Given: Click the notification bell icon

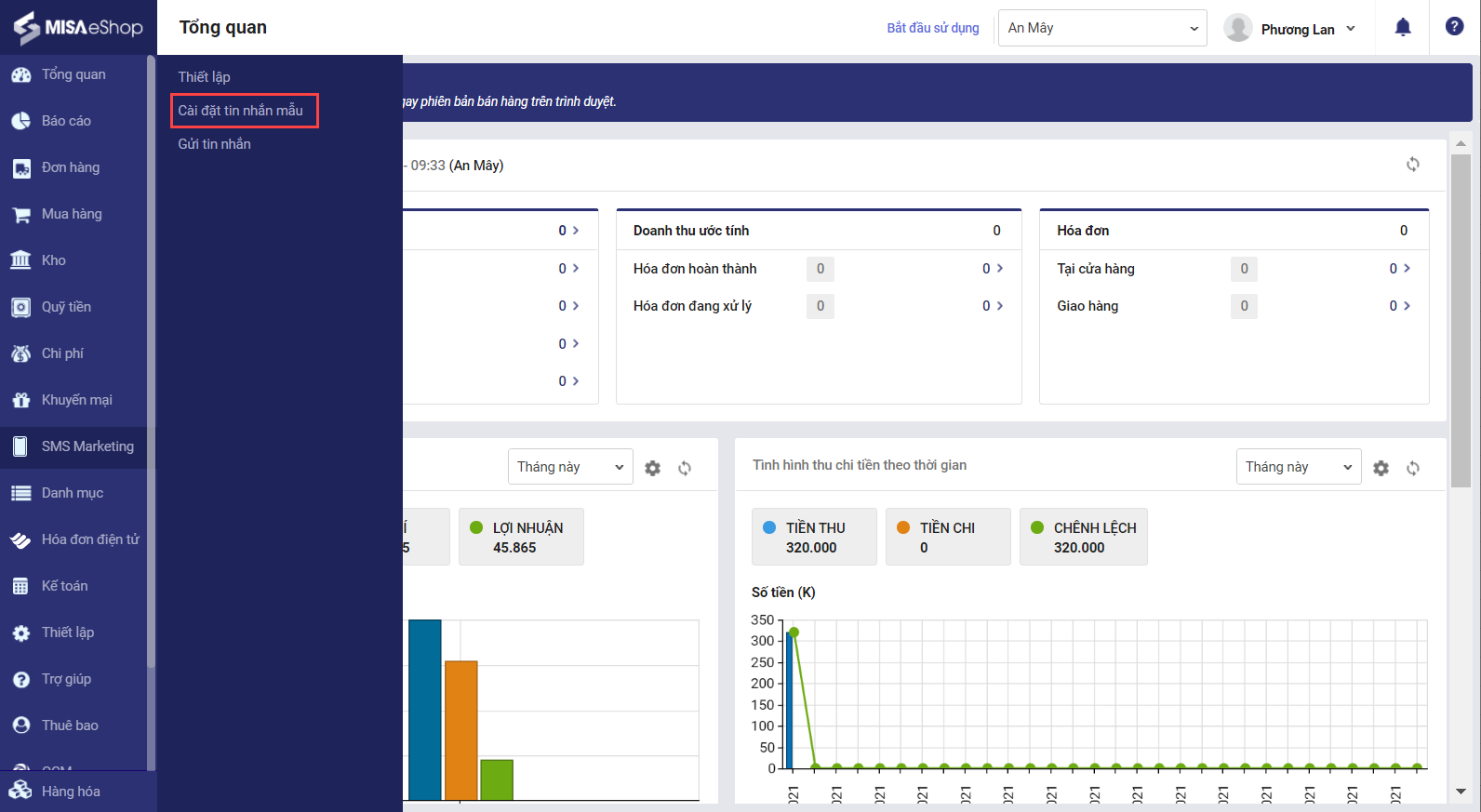Looking at the screenshot, I should [1403, 27].
